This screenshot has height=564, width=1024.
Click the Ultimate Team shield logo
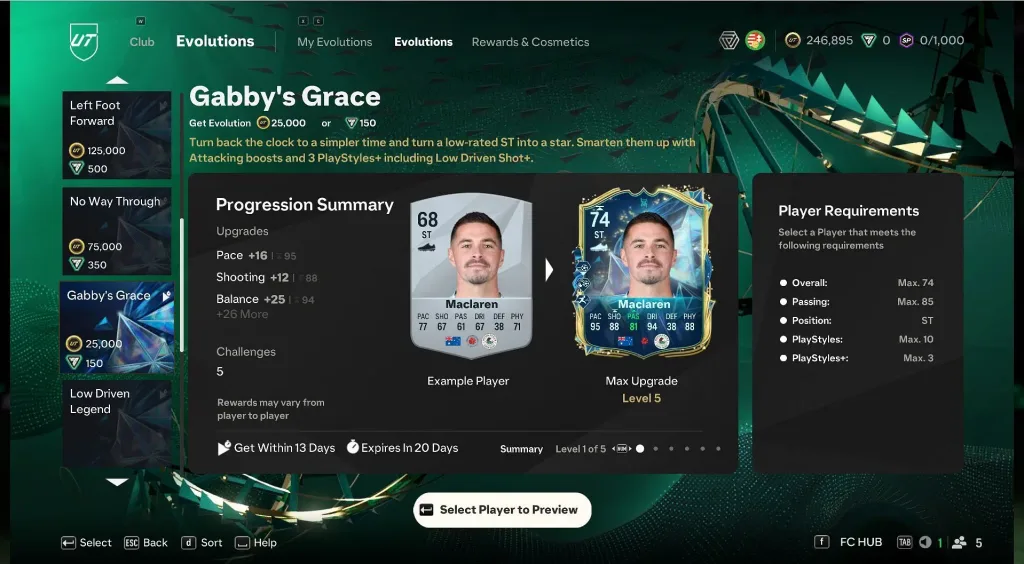coord(83,41)
